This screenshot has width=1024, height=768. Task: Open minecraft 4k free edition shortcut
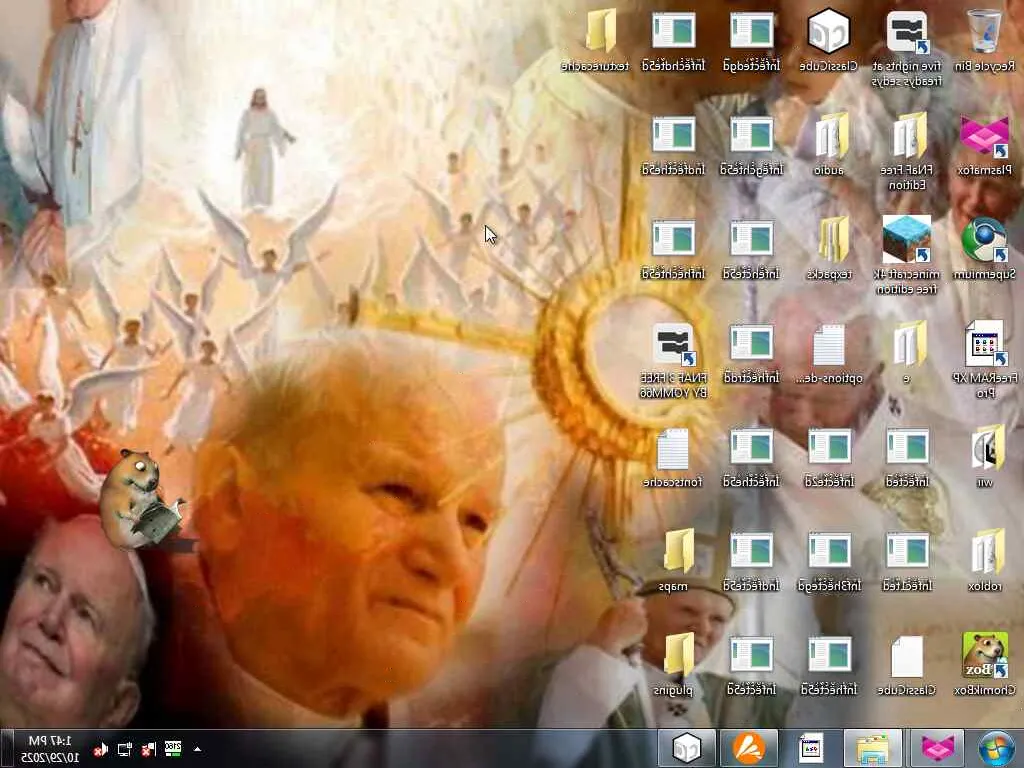pos(906,256)
